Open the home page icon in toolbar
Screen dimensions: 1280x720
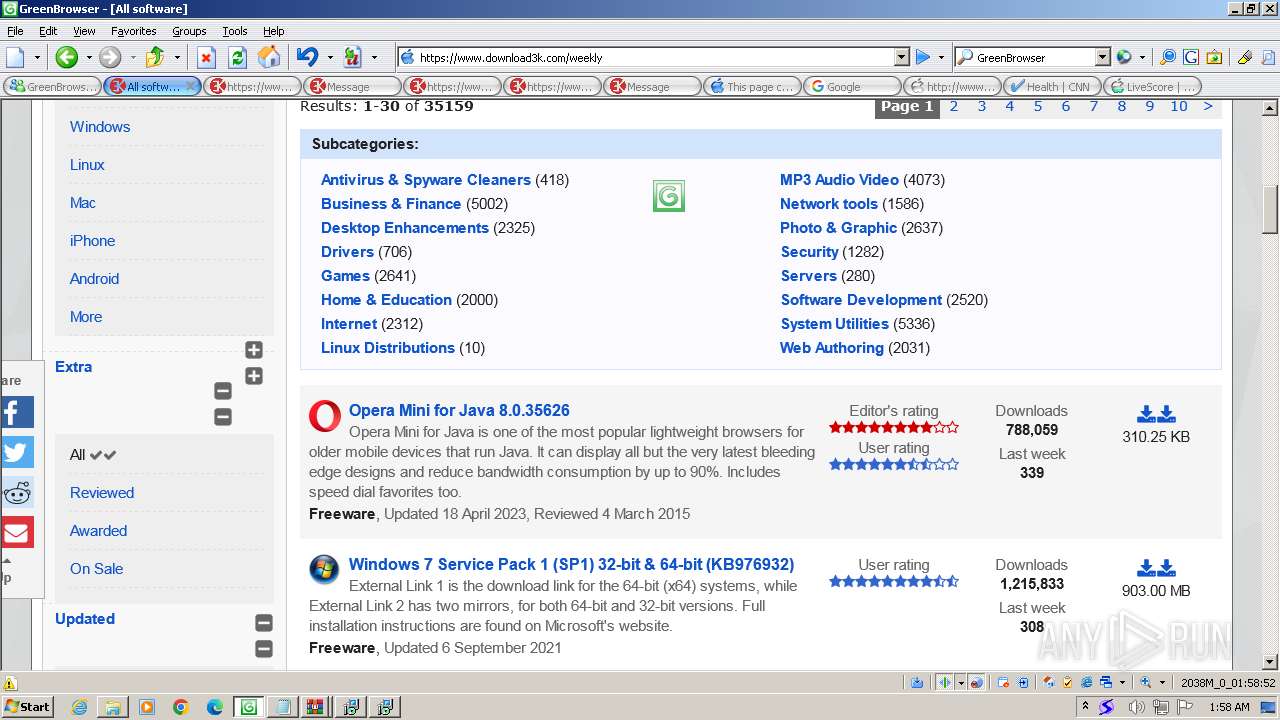[269, 57]
